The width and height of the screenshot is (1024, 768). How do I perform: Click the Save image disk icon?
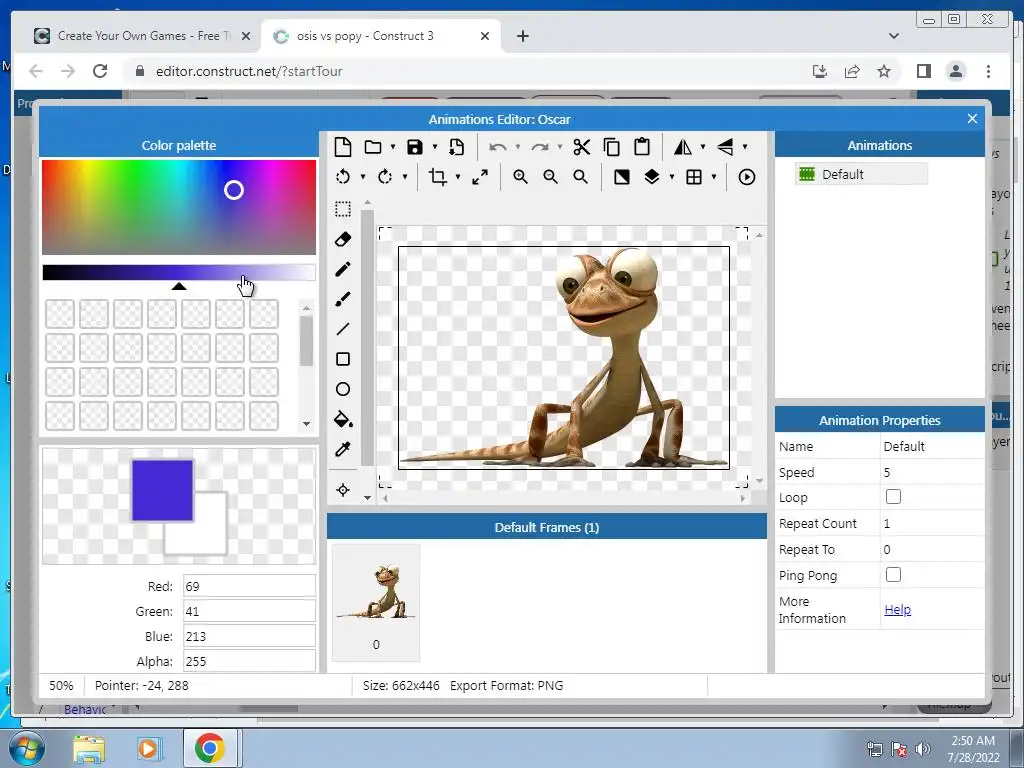click(415, 147)
